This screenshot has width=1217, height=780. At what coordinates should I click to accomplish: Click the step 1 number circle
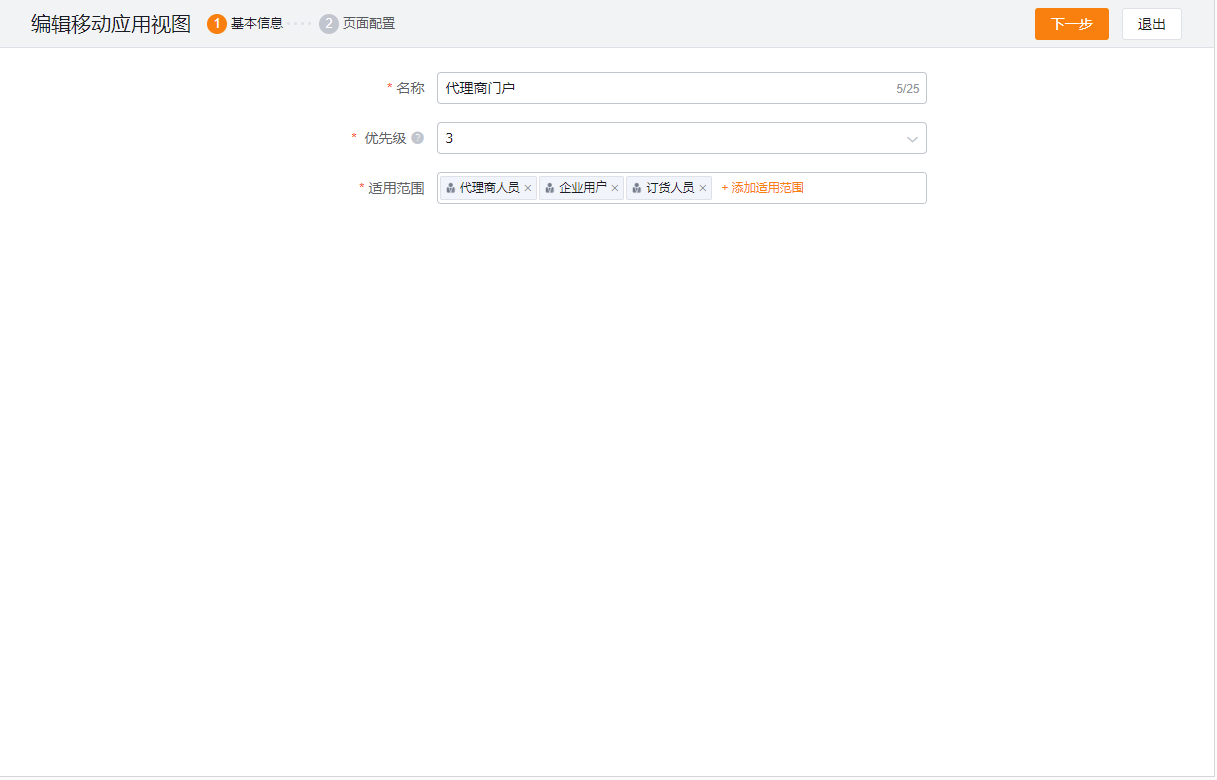217,24
